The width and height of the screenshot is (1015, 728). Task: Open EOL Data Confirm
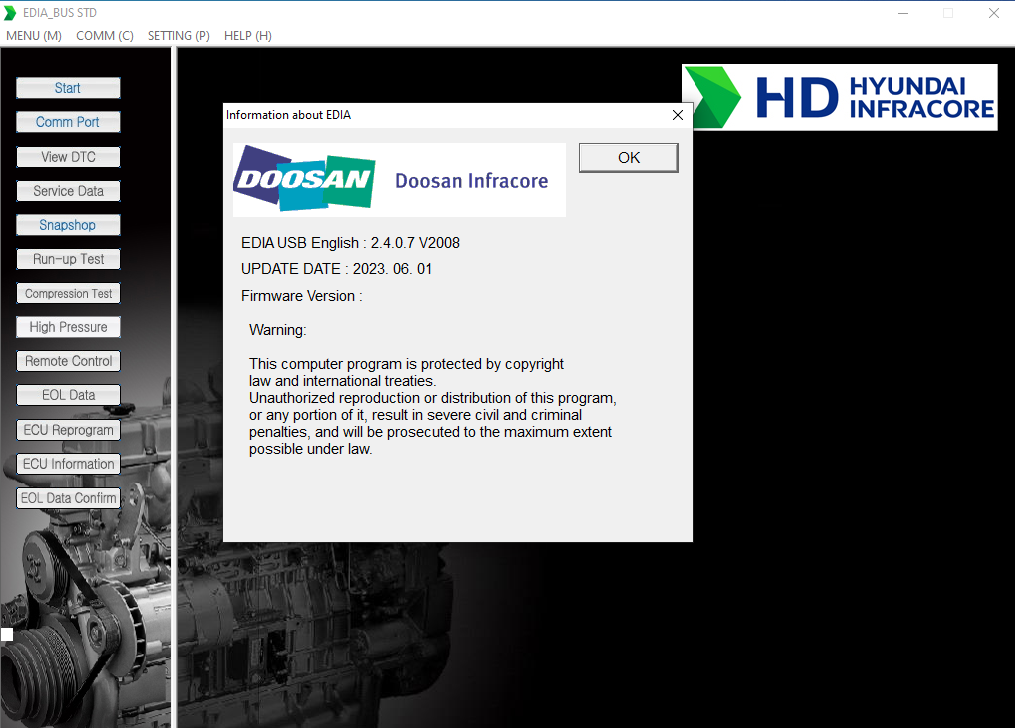tap(68, 498)
